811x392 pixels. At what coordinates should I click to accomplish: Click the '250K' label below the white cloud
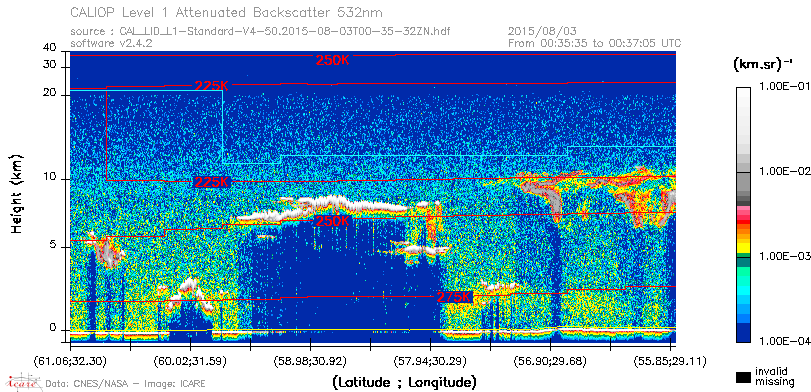333,221
